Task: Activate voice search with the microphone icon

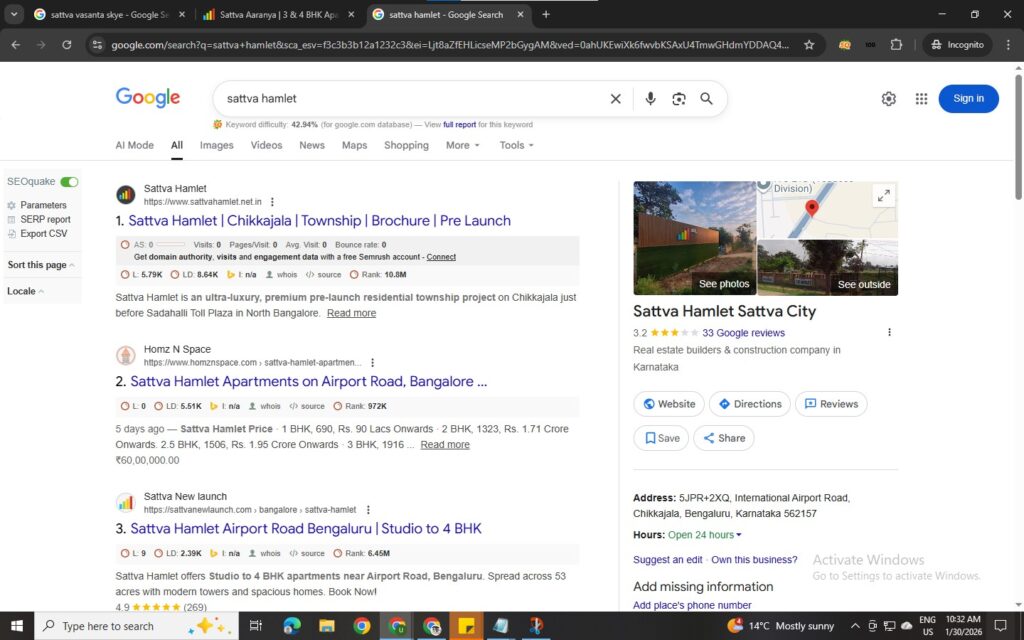Action: tap(651, 98)
